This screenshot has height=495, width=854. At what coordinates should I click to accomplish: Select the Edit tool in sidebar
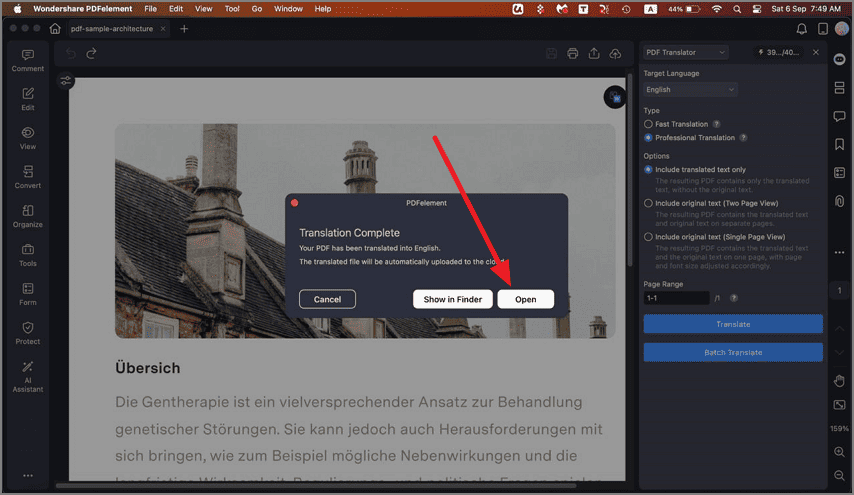point(28,99)
